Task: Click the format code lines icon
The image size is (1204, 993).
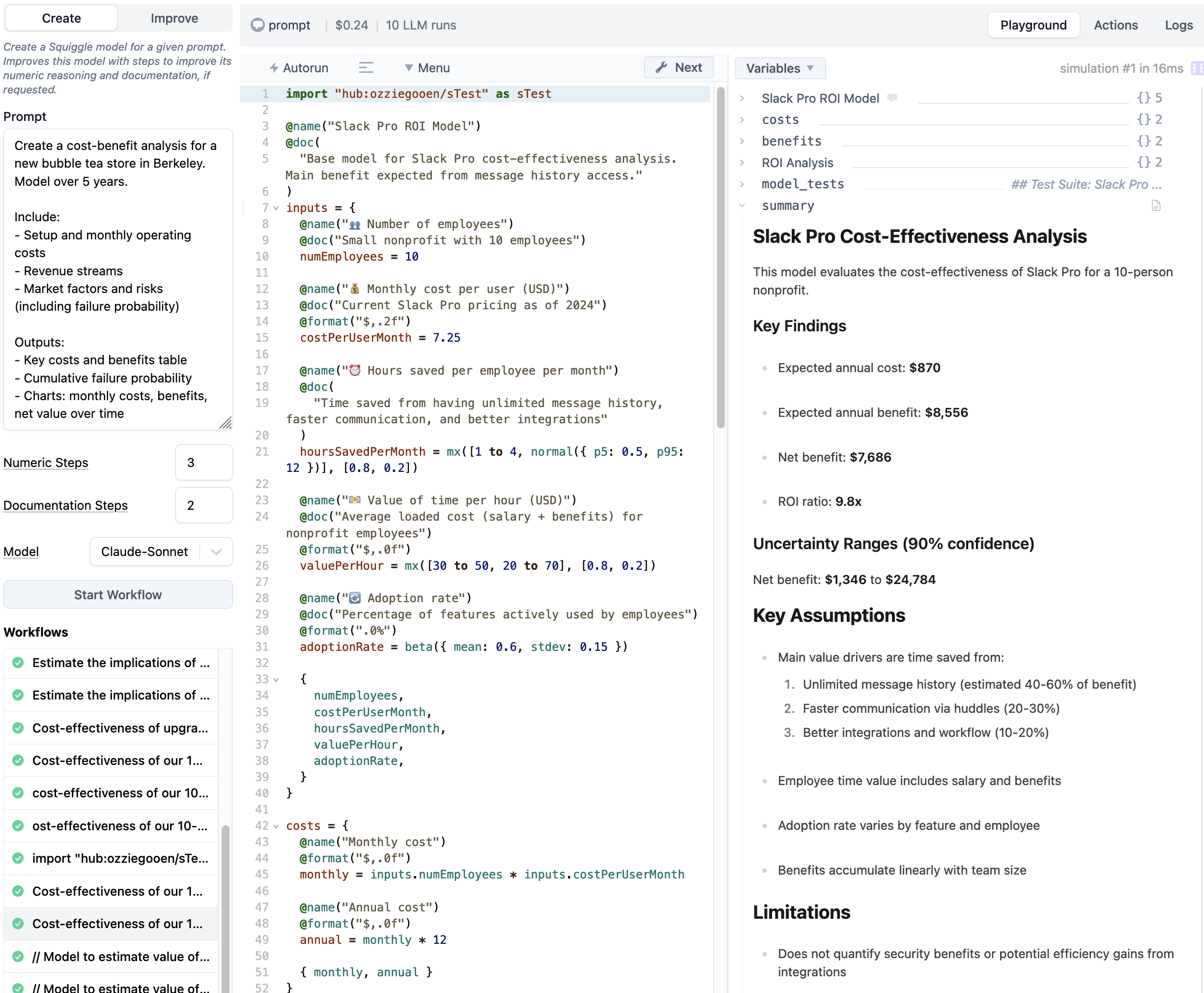Action: [x=366, y=67]
